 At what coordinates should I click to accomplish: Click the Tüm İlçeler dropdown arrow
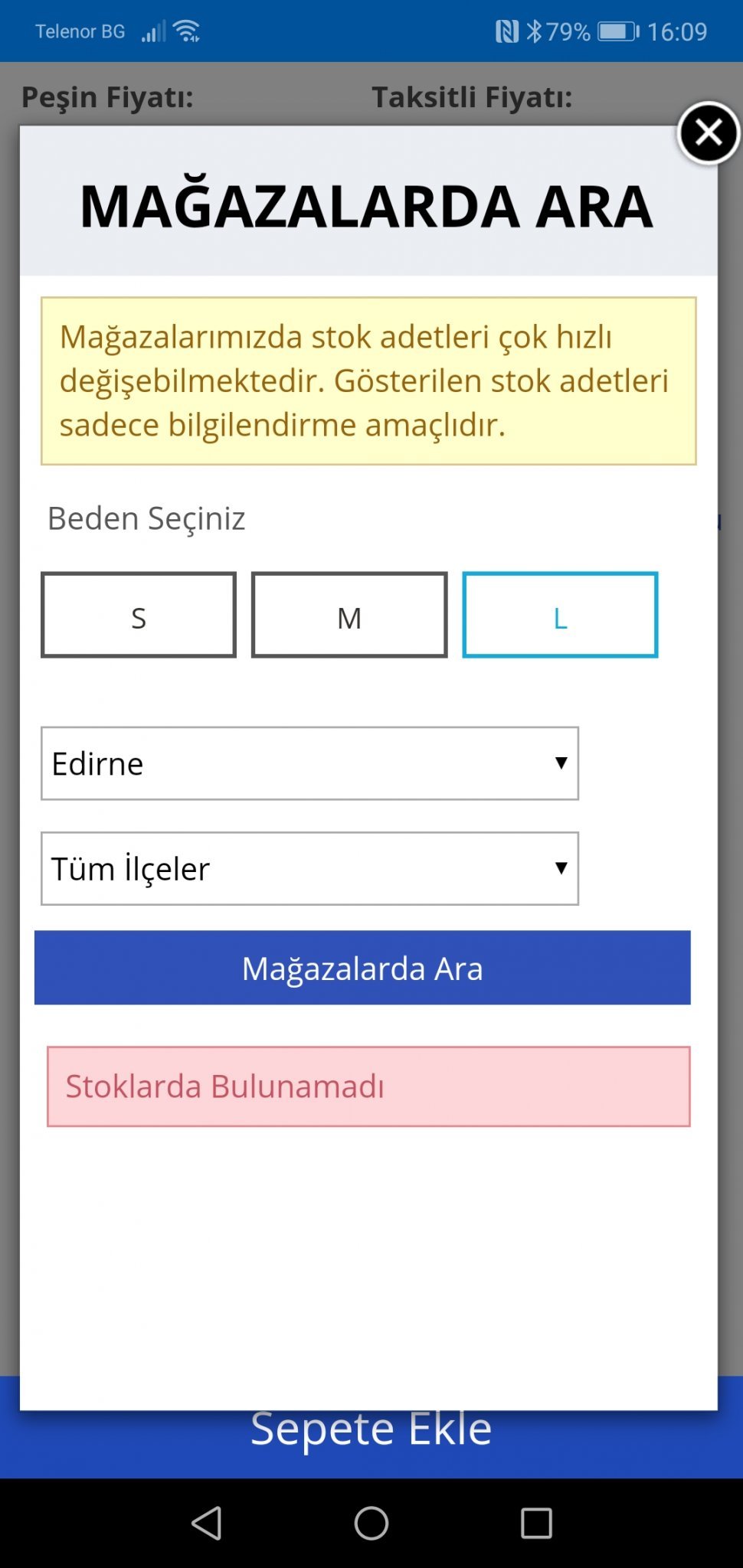coord(561,867)
